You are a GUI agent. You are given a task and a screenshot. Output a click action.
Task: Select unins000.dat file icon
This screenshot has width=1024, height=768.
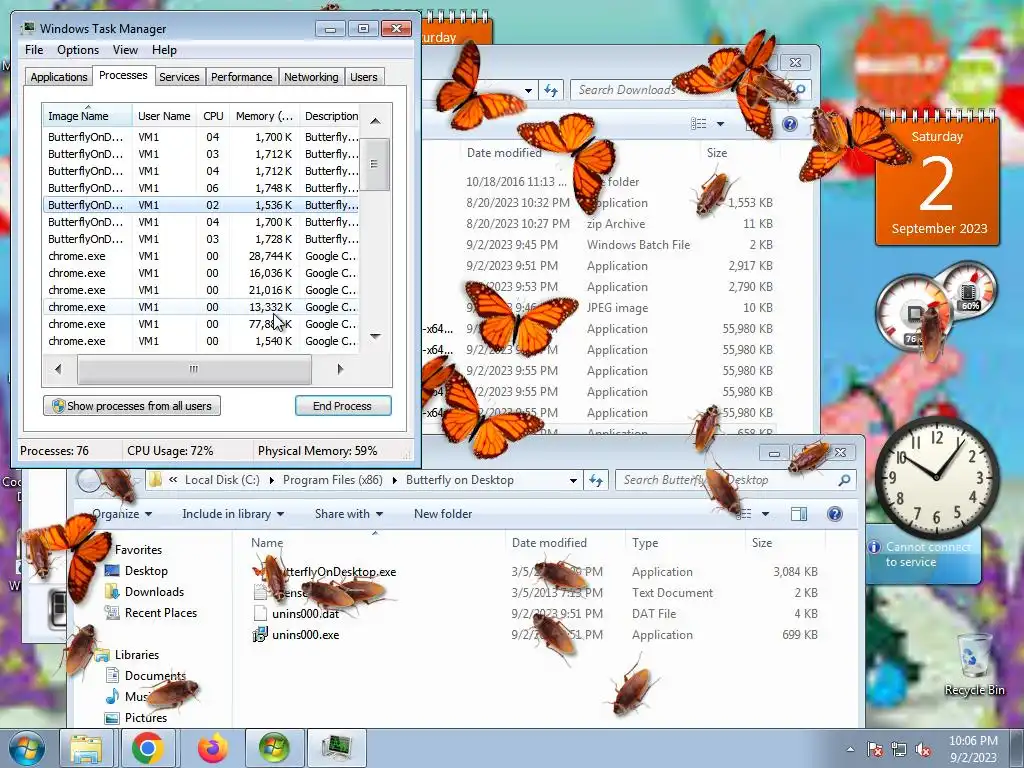(260, 614)
